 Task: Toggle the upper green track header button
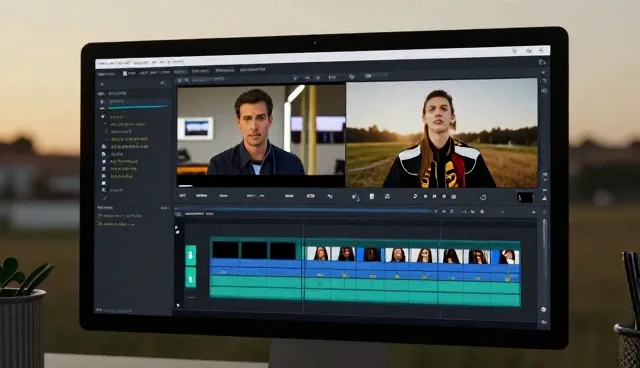(x=191, y=255)
